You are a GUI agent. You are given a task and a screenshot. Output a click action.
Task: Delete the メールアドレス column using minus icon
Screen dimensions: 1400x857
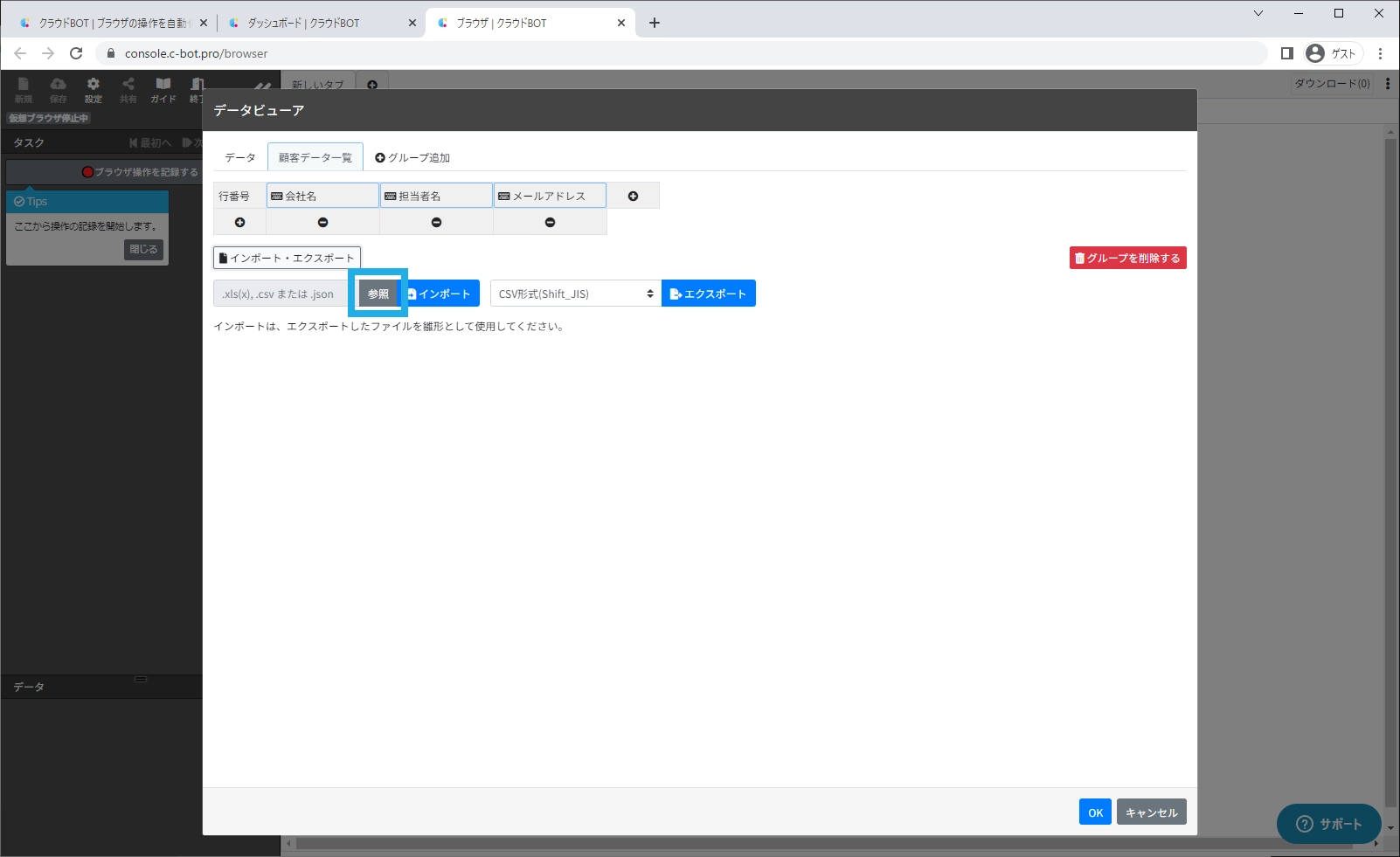pyautogui.click(x=550, y=223)
